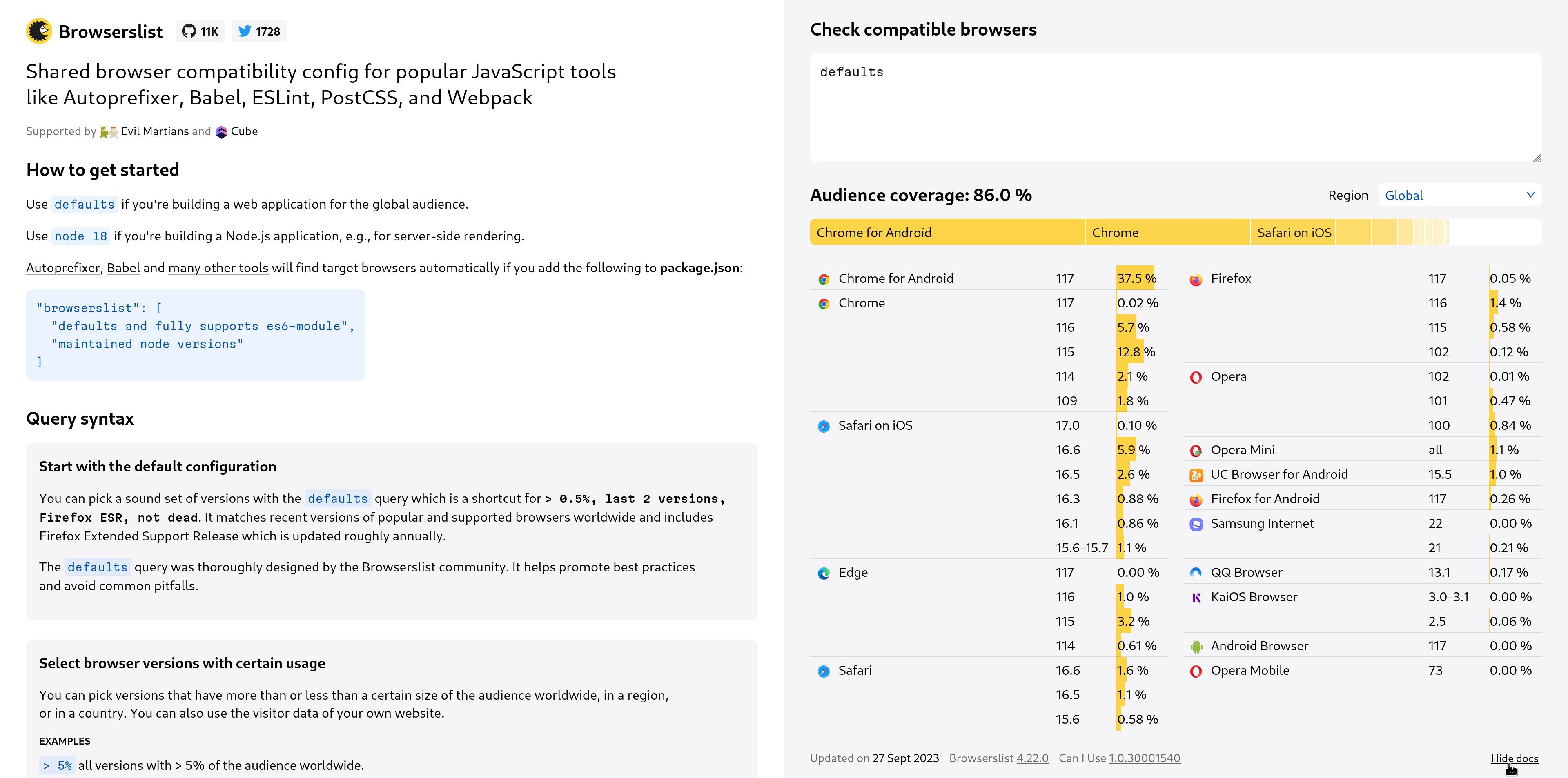The image size is (1568, 778).
Task: Click the Hide docs toggle link
Action: coord(1514,758)
